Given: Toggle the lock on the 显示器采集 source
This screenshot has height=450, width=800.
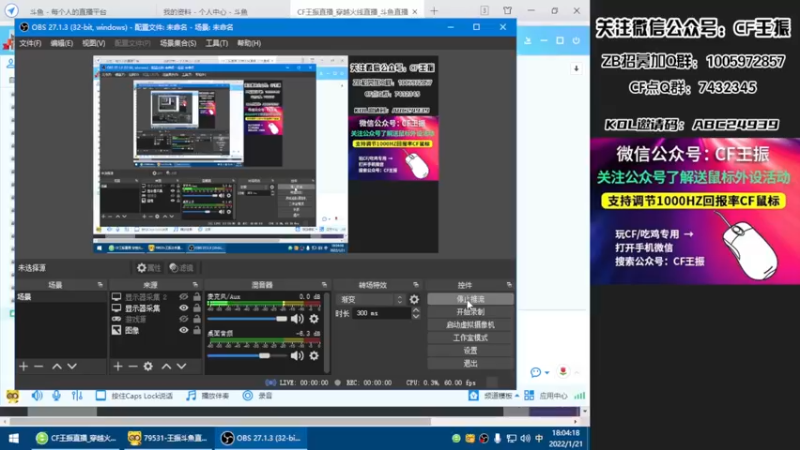Looking at the screenshot, I should 196,308.
